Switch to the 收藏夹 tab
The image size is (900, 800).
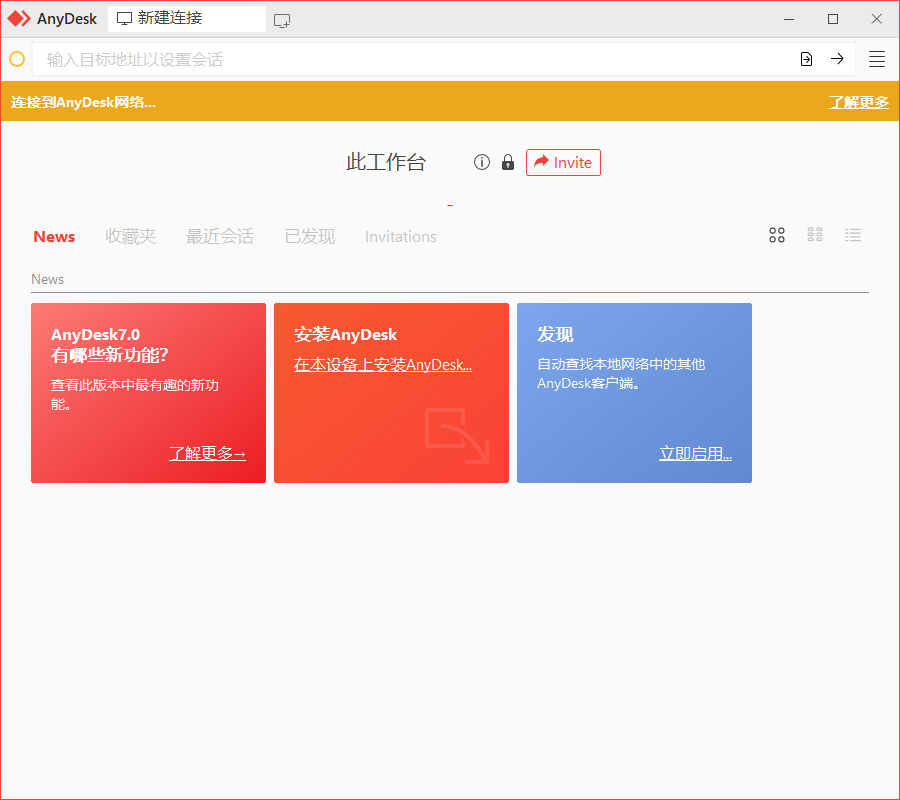tap(130, 236)
